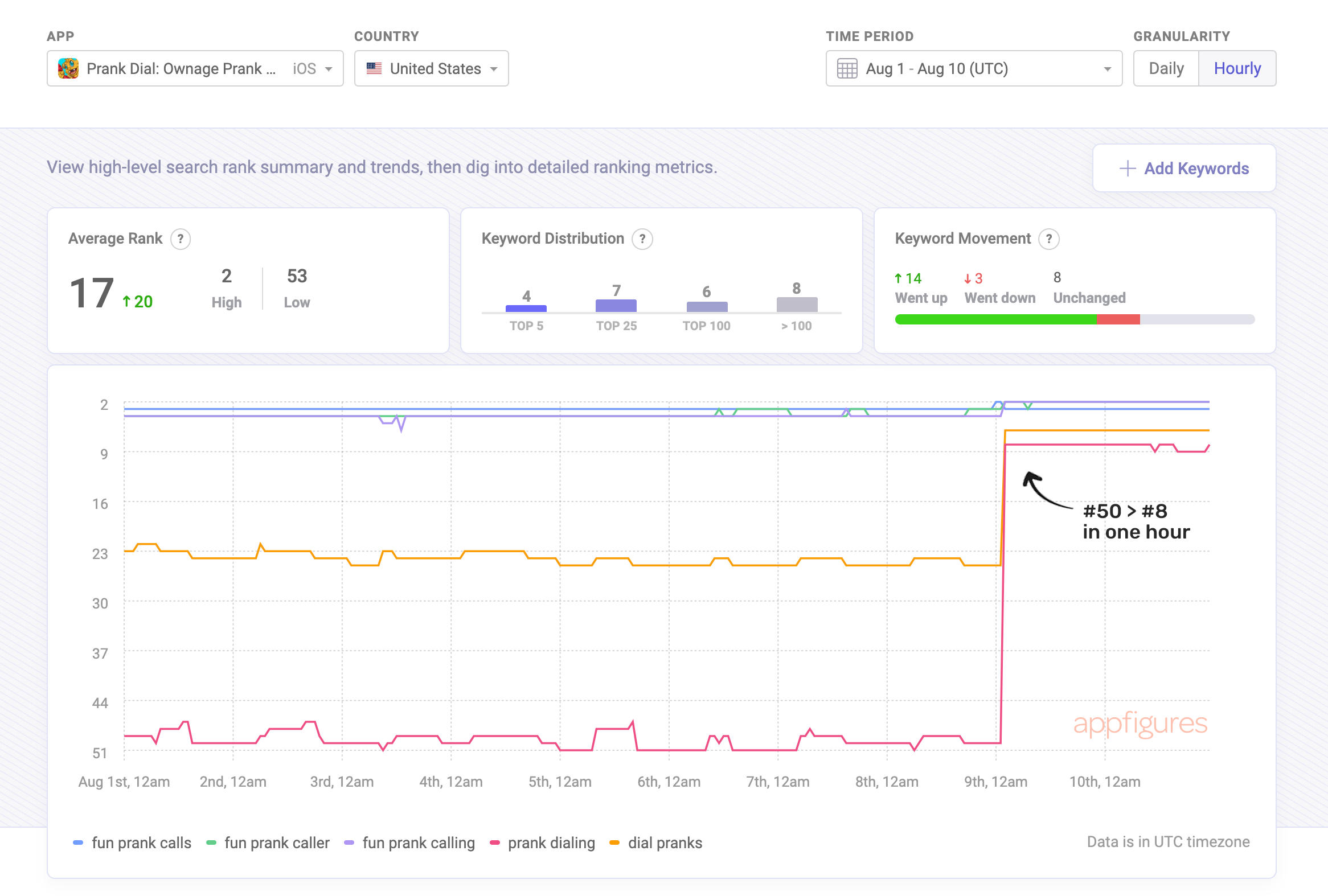Click the TOP 5 distribution bar
This screenshot has height=896, width=1328.
pyautogui.click(x=526, y=308)
